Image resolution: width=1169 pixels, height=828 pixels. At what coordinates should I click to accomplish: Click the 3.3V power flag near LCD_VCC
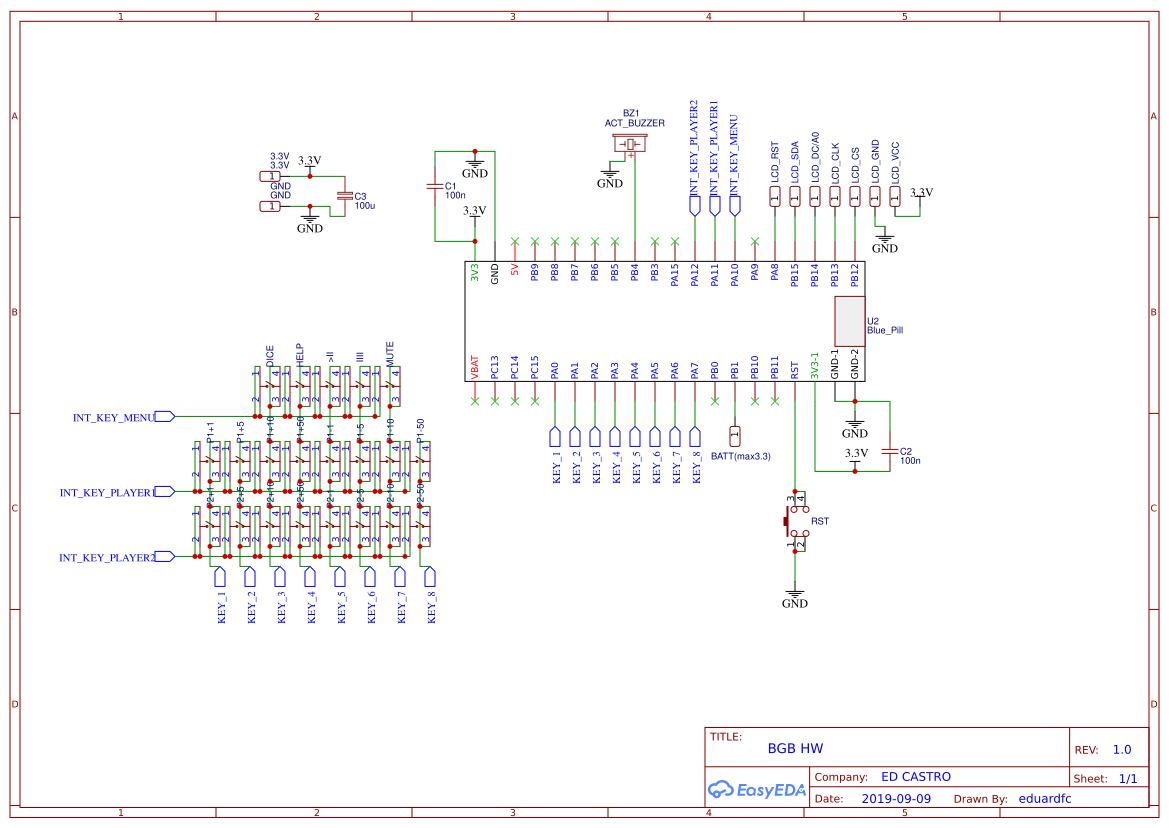click(x=921, y=192)
